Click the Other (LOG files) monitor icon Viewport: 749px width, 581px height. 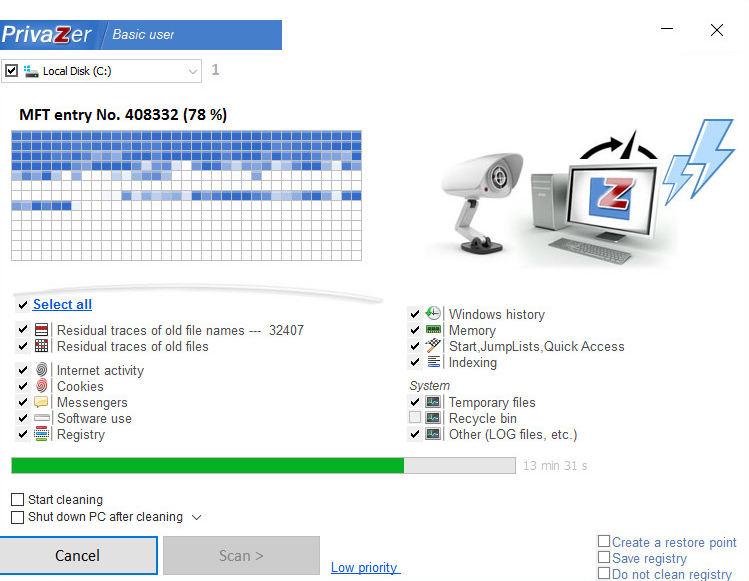coord(433,434)
